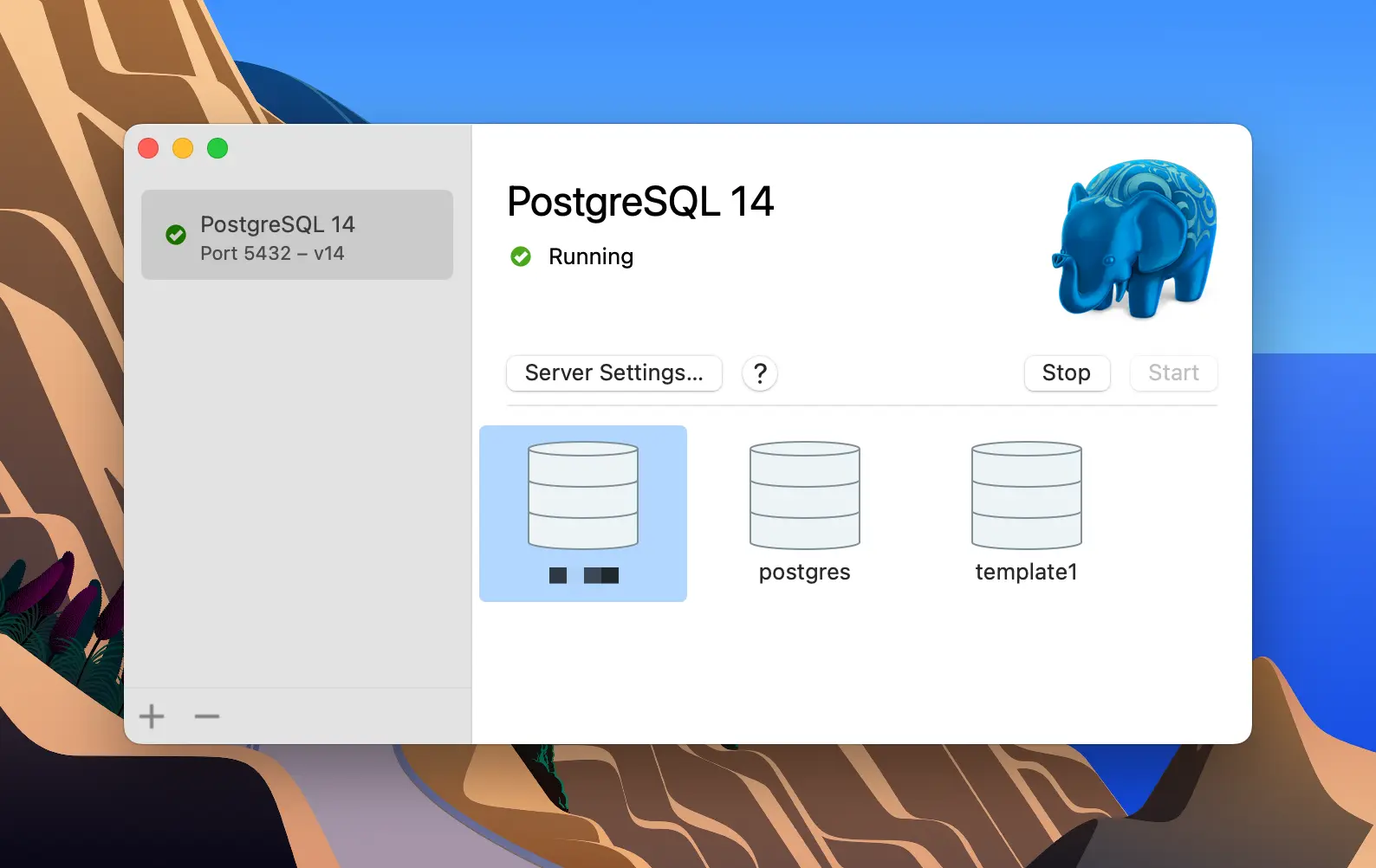Click the 'template1' database name label

coord(1026,572)
